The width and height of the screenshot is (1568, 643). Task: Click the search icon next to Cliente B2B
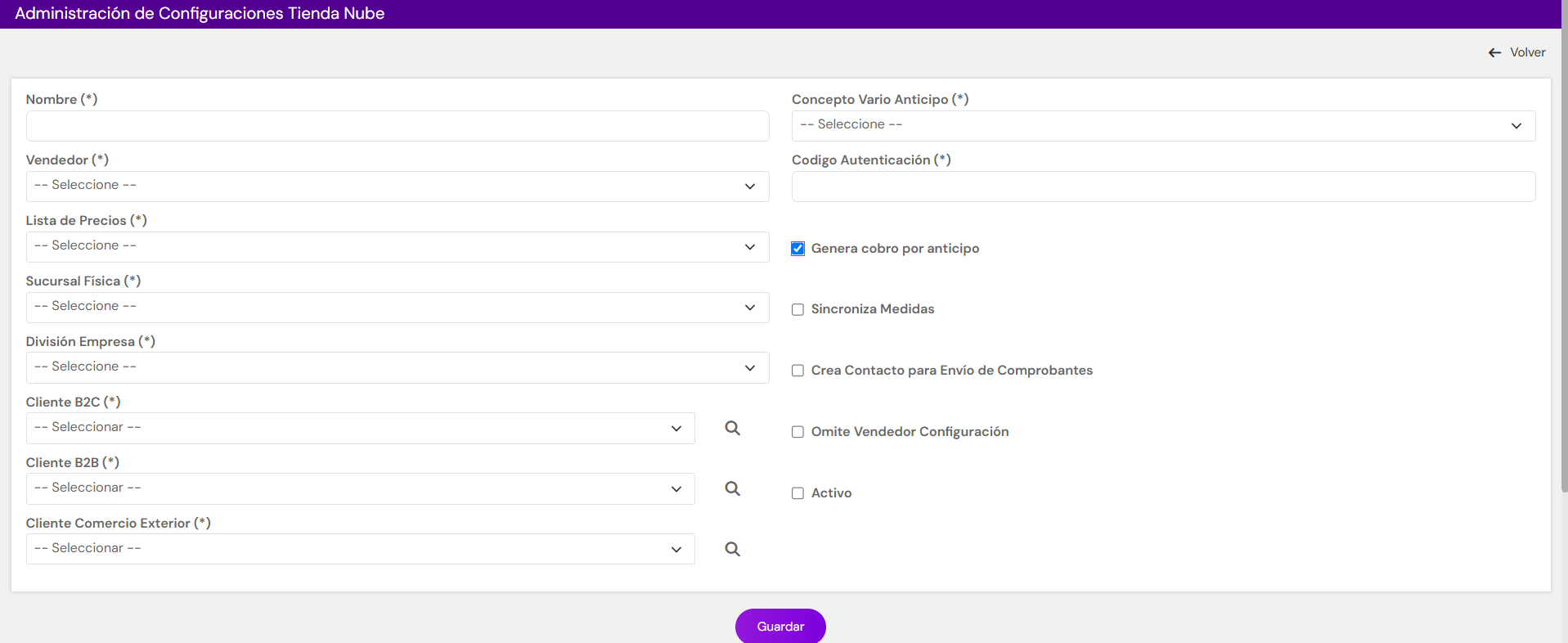[732, 488]
